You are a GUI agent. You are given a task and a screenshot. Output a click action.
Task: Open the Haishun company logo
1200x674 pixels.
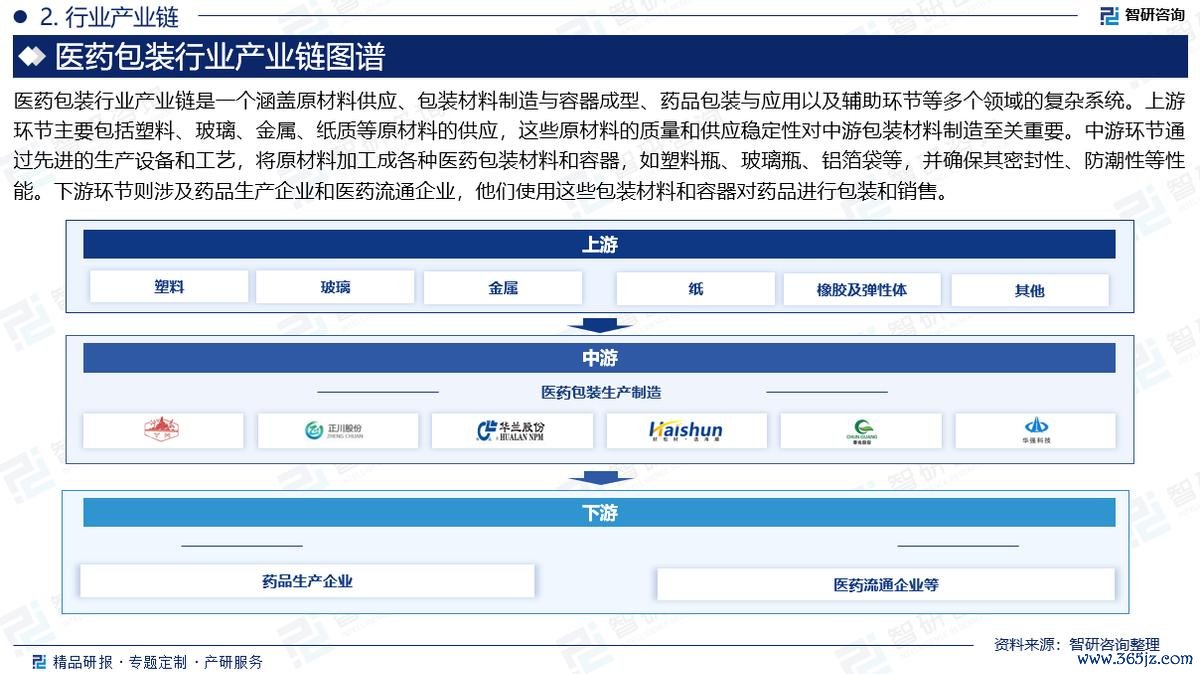(x=685, y=430)
